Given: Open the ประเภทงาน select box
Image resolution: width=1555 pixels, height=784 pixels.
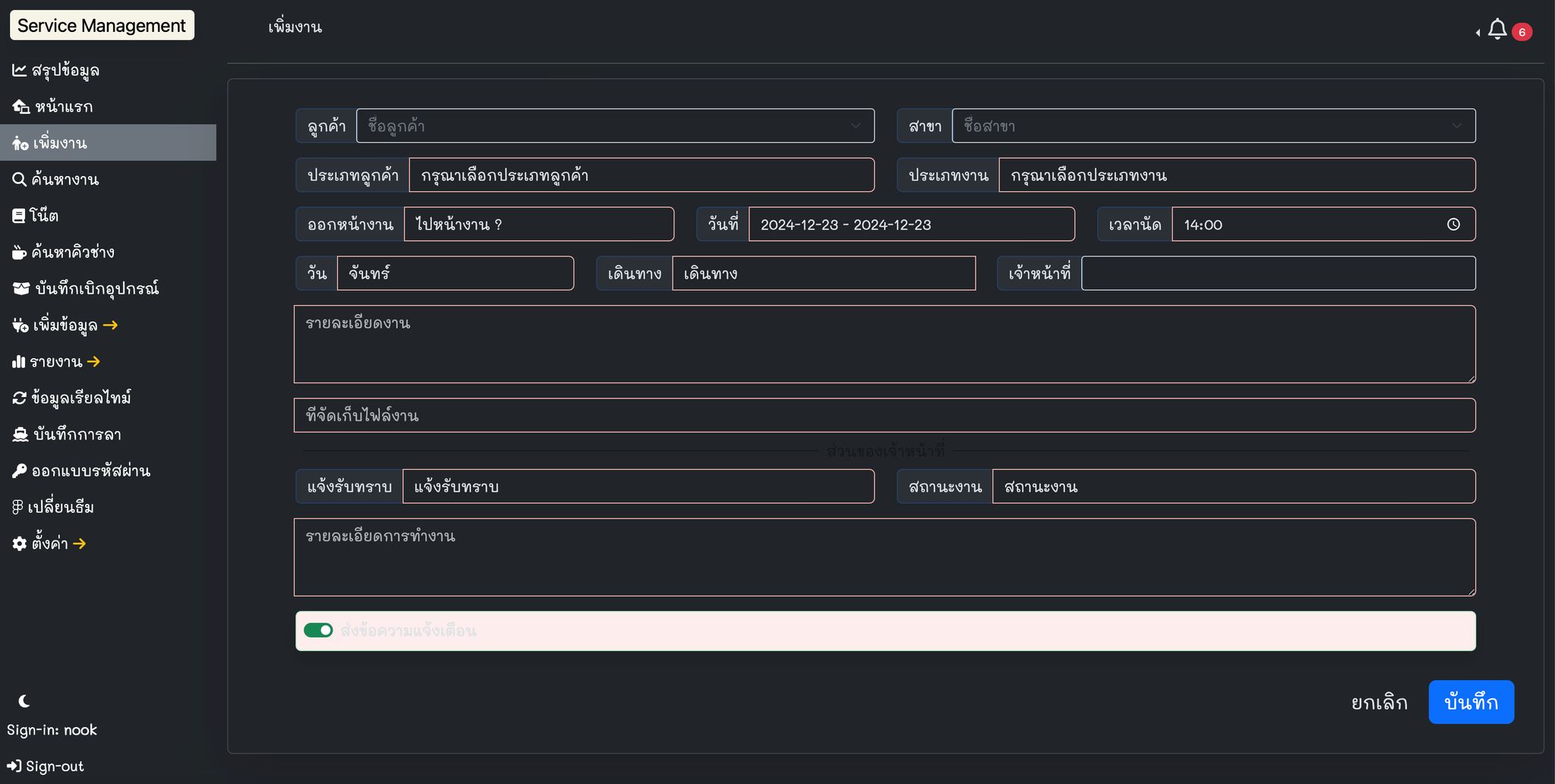Looking at the screenshot, I should click(1236, 175).
